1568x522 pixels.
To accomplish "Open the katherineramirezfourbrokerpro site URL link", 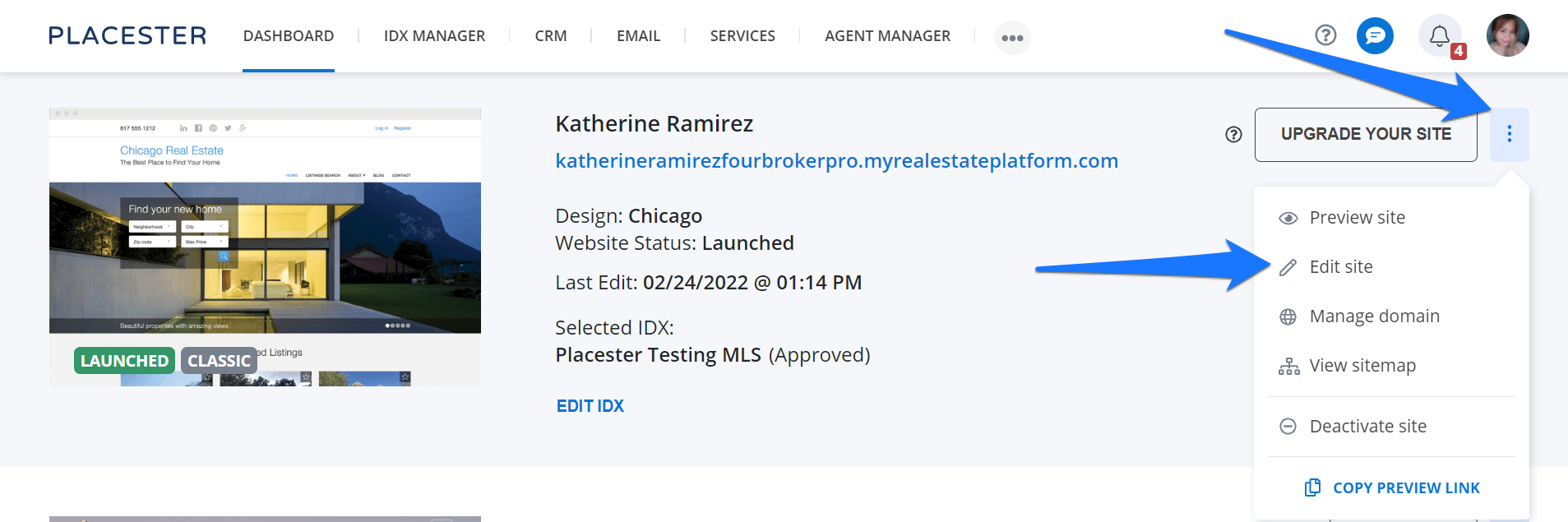I will (836, 161).
